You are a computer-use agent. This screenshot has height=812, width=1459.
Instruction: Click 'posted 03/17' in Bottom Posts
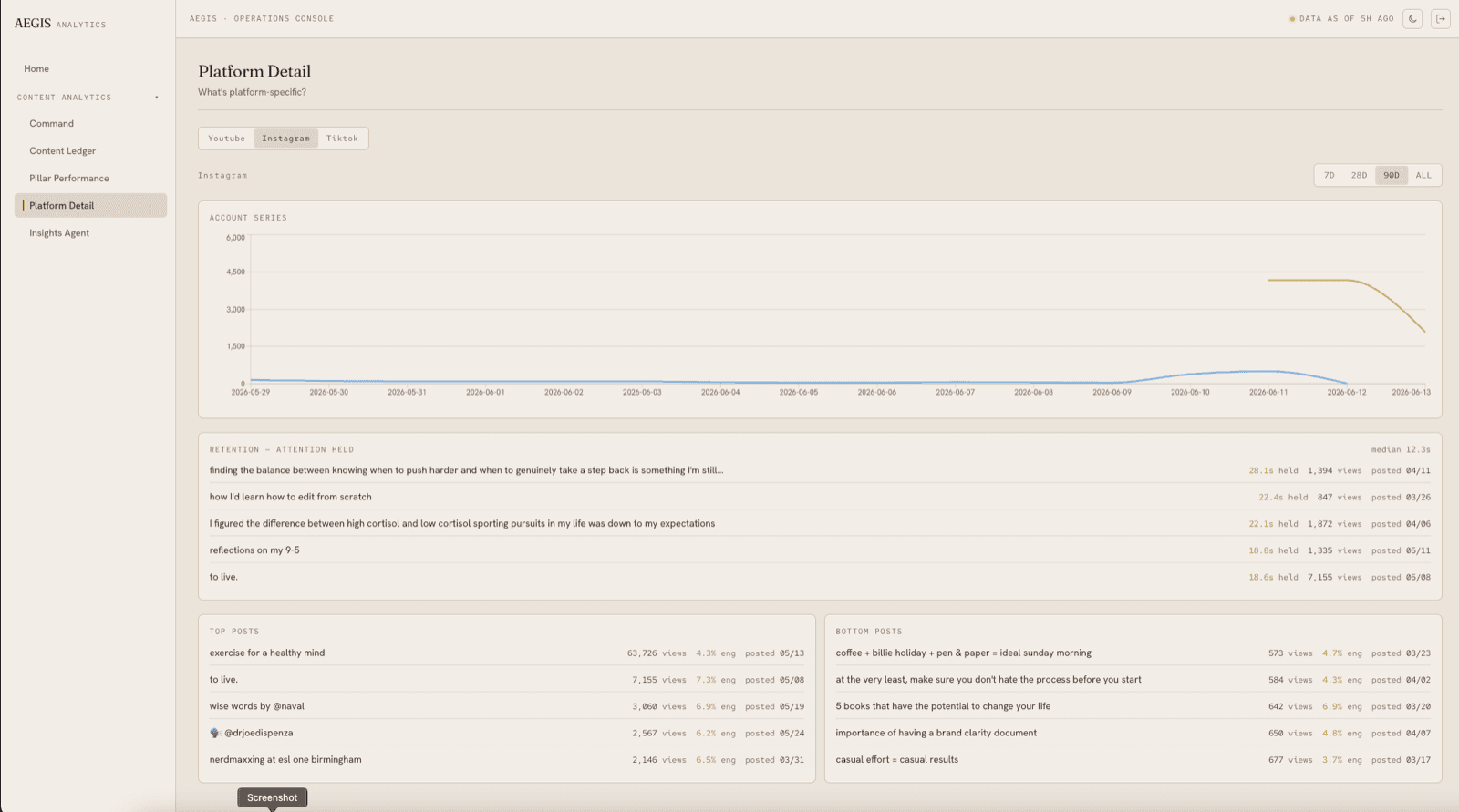[1401, 760]
